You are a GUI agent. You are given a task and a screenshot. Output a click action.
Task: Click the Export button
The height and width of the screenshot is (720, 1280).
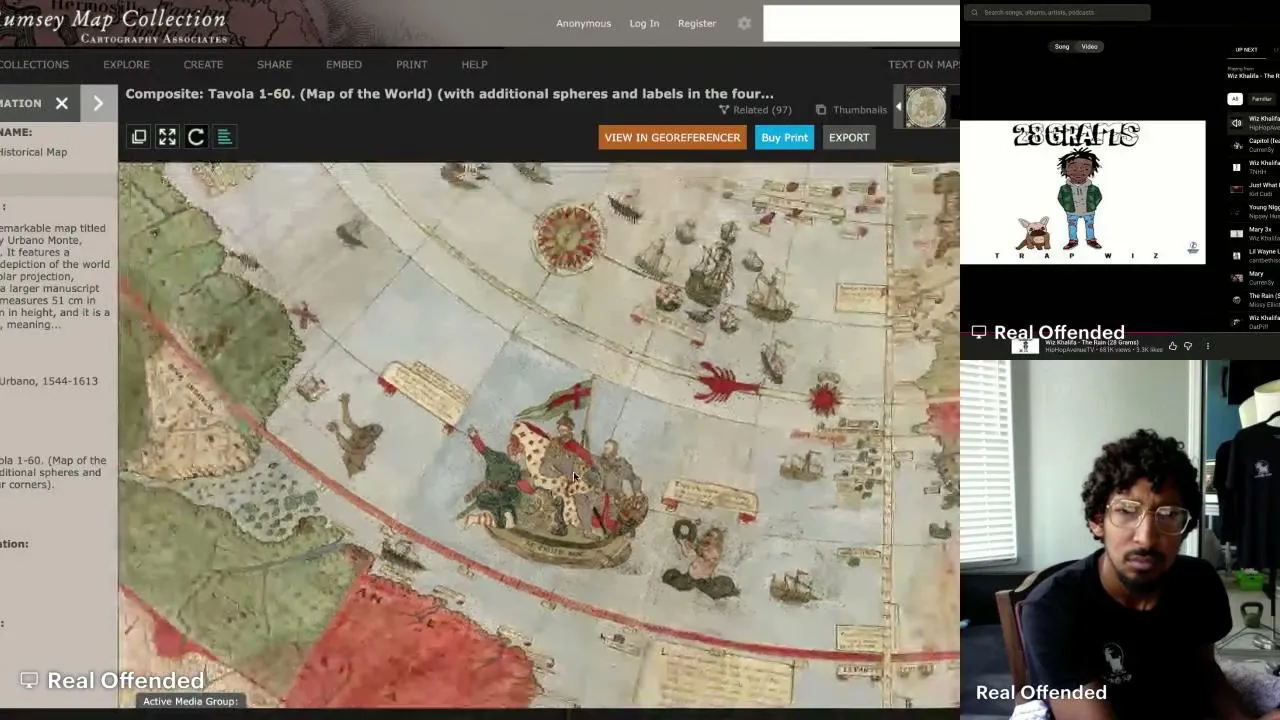(x=849, y=138)
